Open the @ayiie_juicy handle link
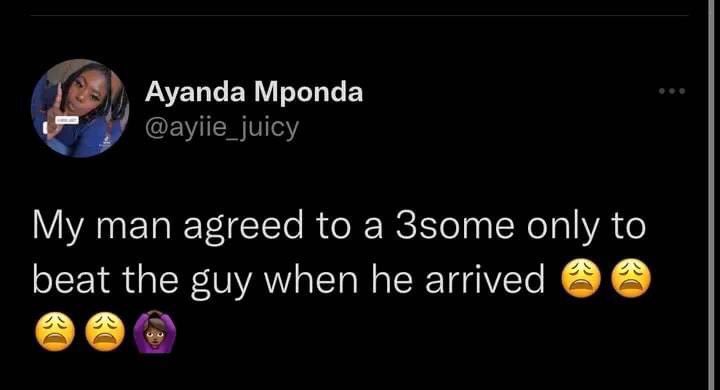 (x=222, y=128)
